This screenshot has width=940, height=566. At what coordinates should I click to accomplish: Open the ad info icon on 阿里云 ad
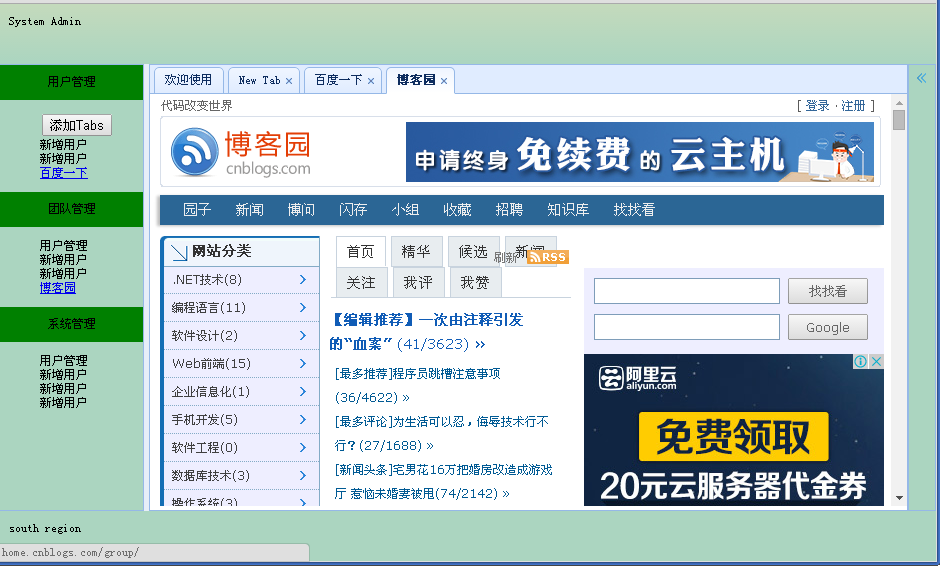point(860,361)
